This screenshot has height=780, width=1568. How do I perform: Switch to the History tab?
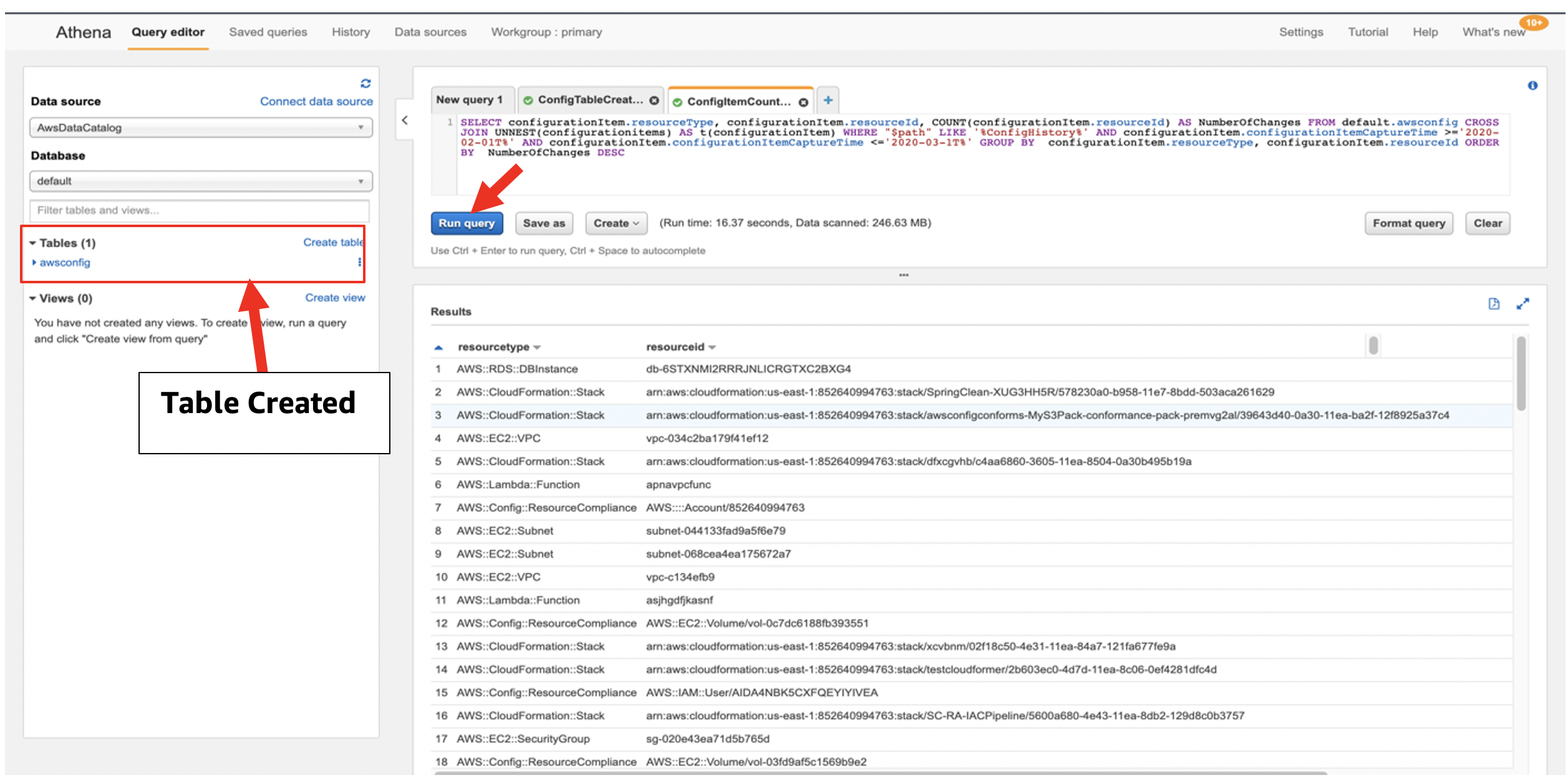point(351,32)
